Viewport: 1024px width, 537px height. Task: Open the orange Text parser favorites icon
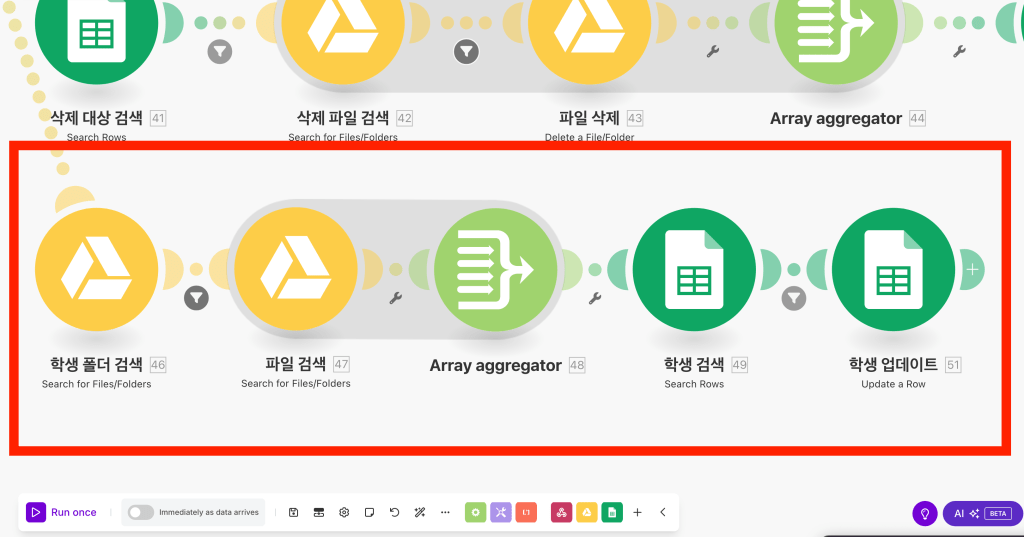pos(526,513)
